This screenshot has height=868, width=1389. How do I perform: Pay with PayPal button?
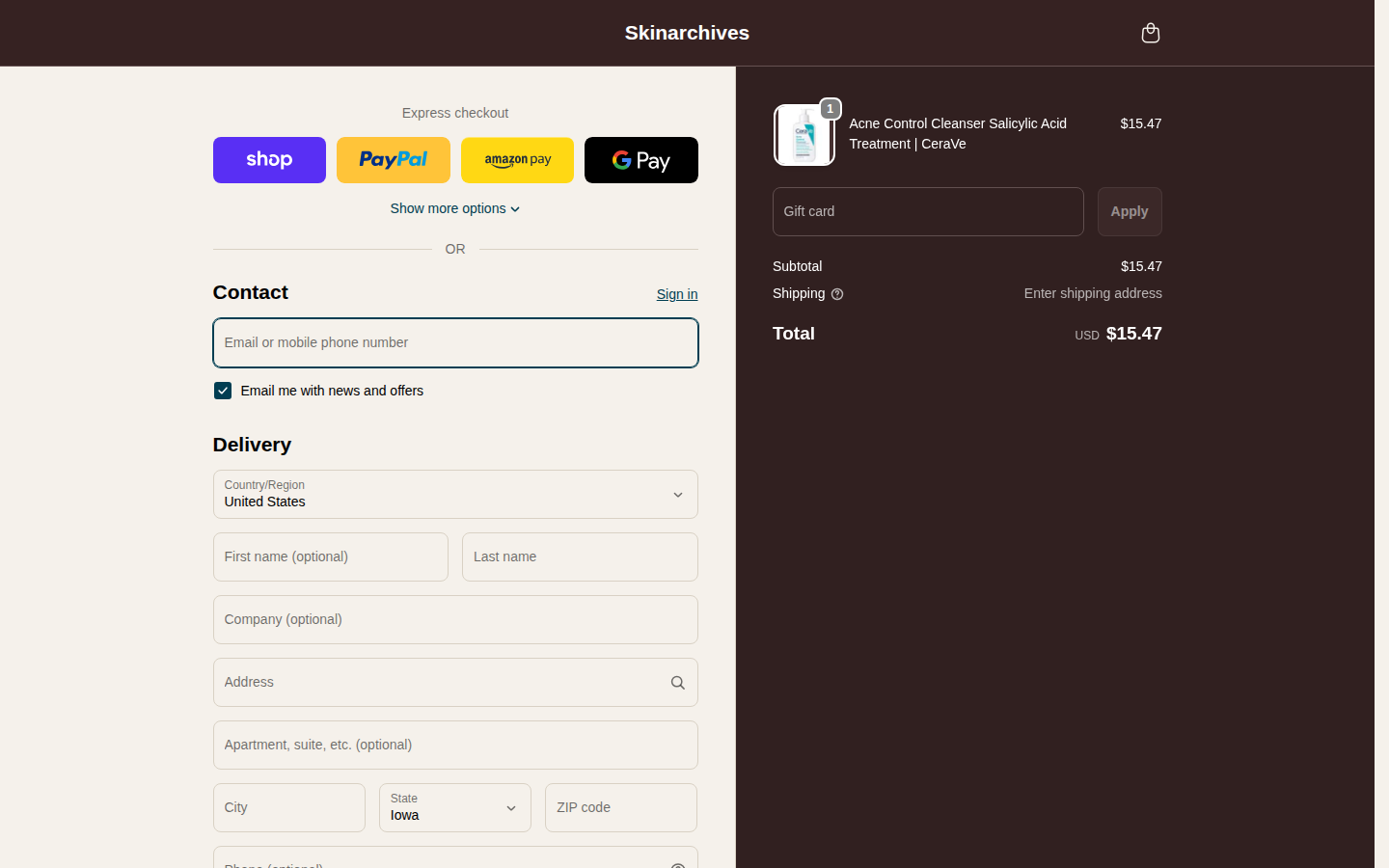coord(394,160)
